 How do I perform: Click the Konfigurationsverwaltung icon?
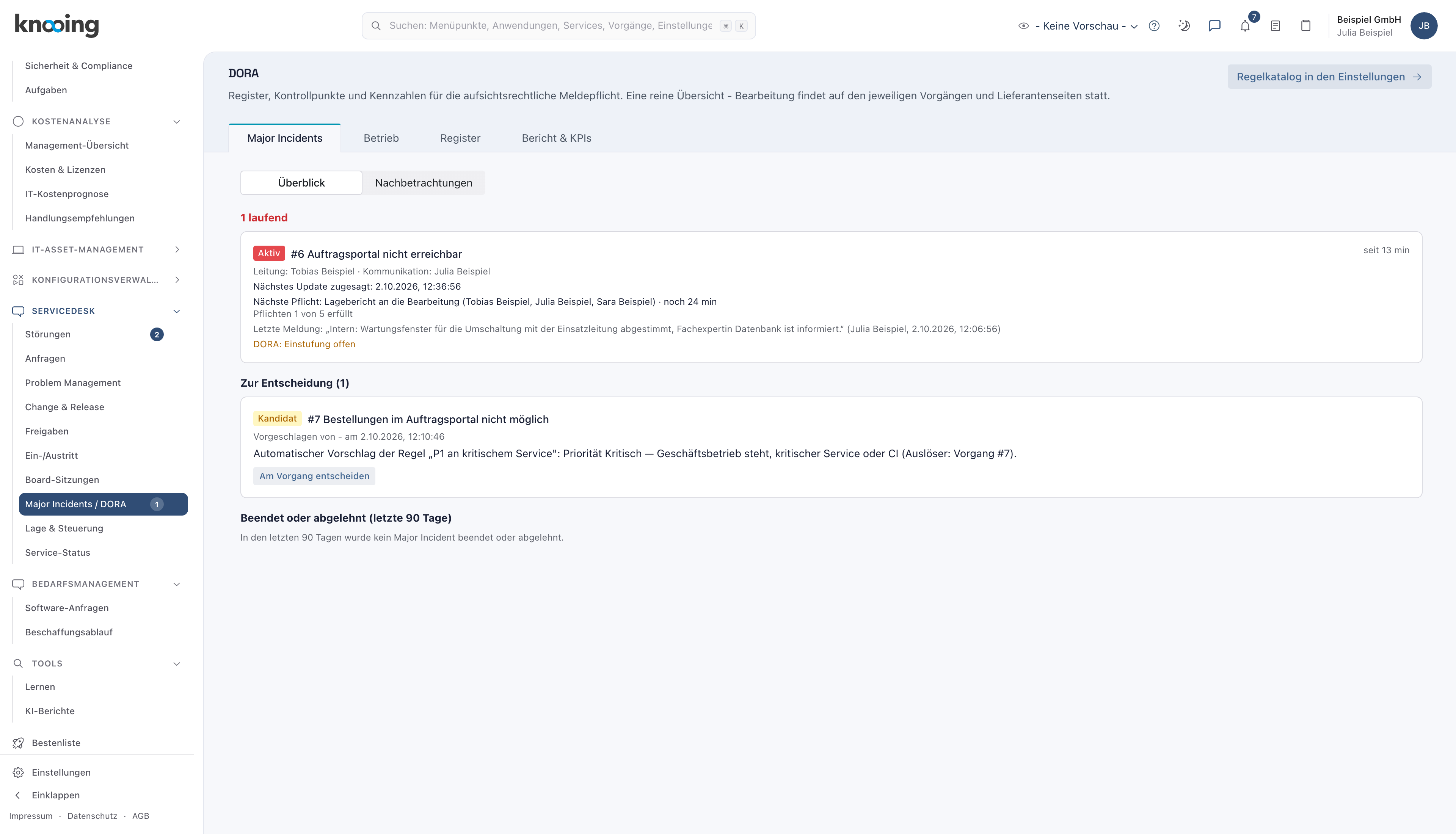(x=18, y=280)
